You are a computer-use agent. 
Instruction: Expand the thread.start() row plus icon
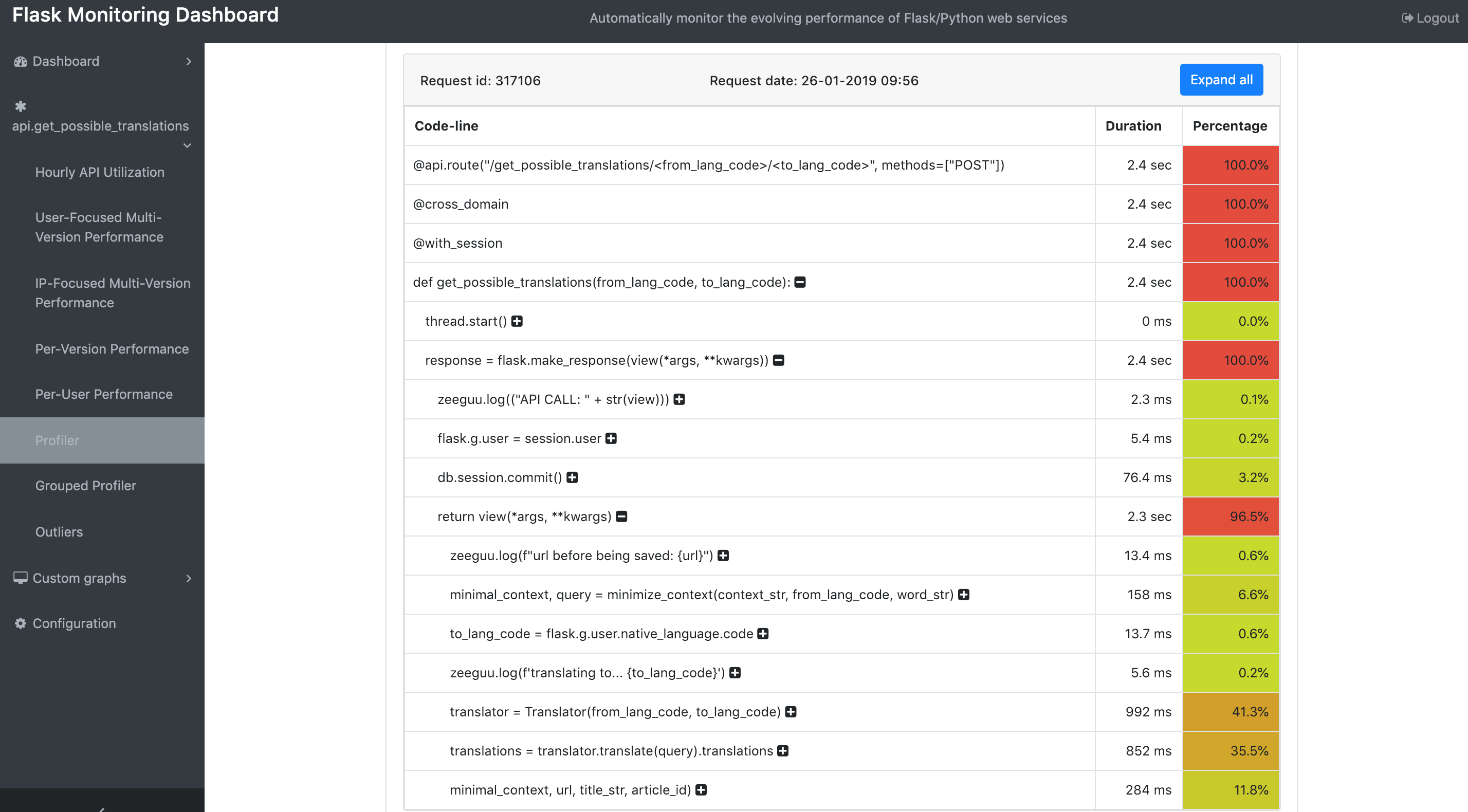517,321
